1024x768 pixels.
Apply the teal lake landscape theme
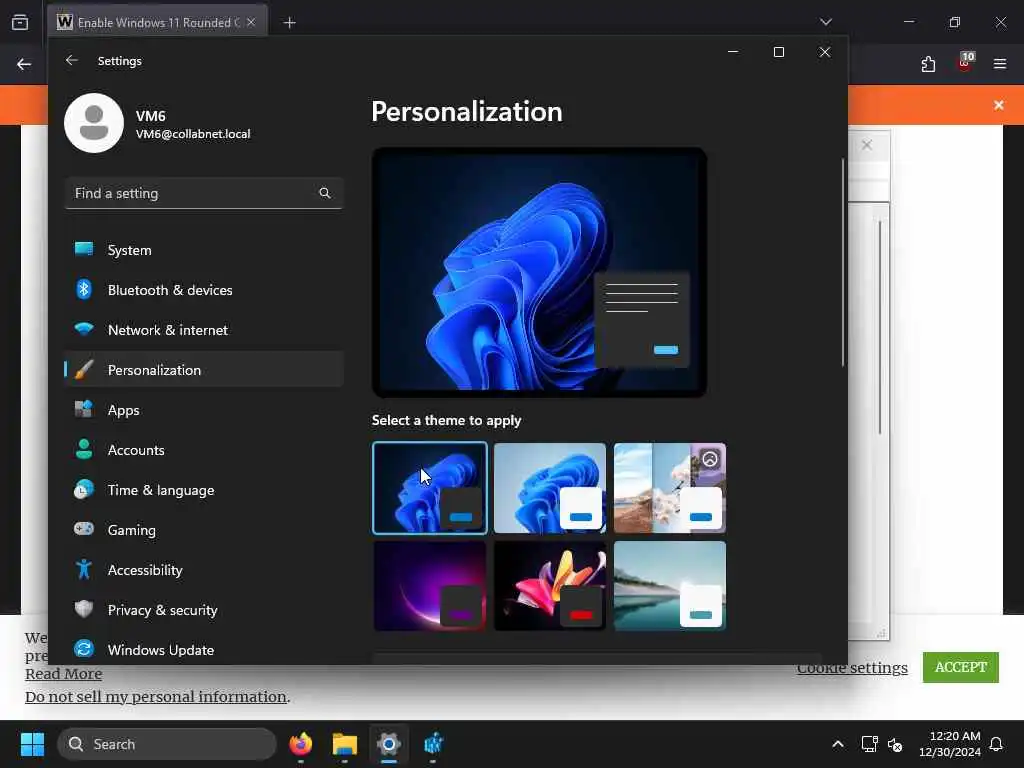click(x=670, y=586)
